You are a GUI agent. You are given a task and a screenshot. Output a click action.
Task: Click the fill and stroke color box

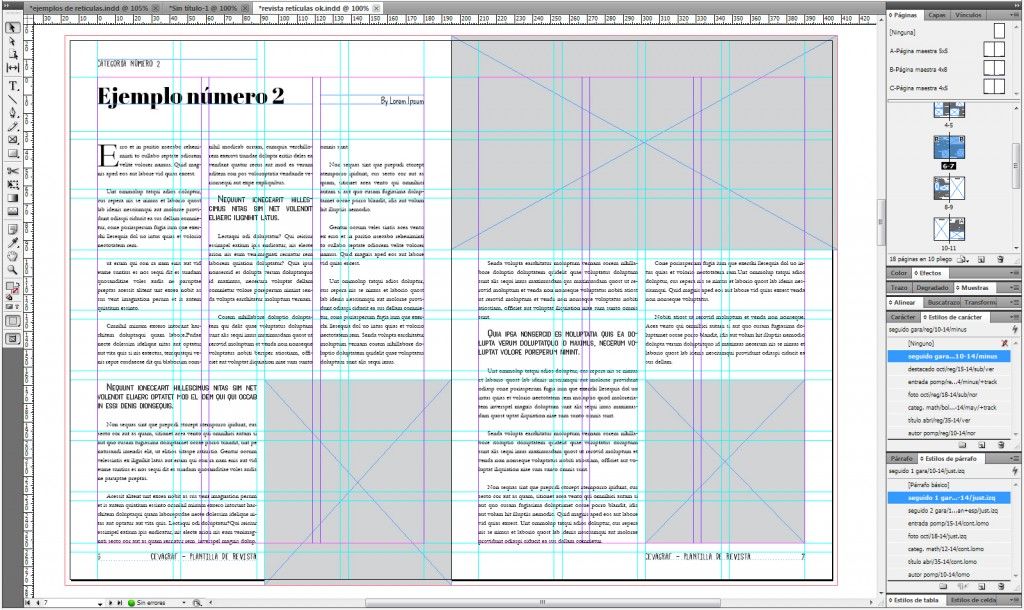(x=12, y=288)
